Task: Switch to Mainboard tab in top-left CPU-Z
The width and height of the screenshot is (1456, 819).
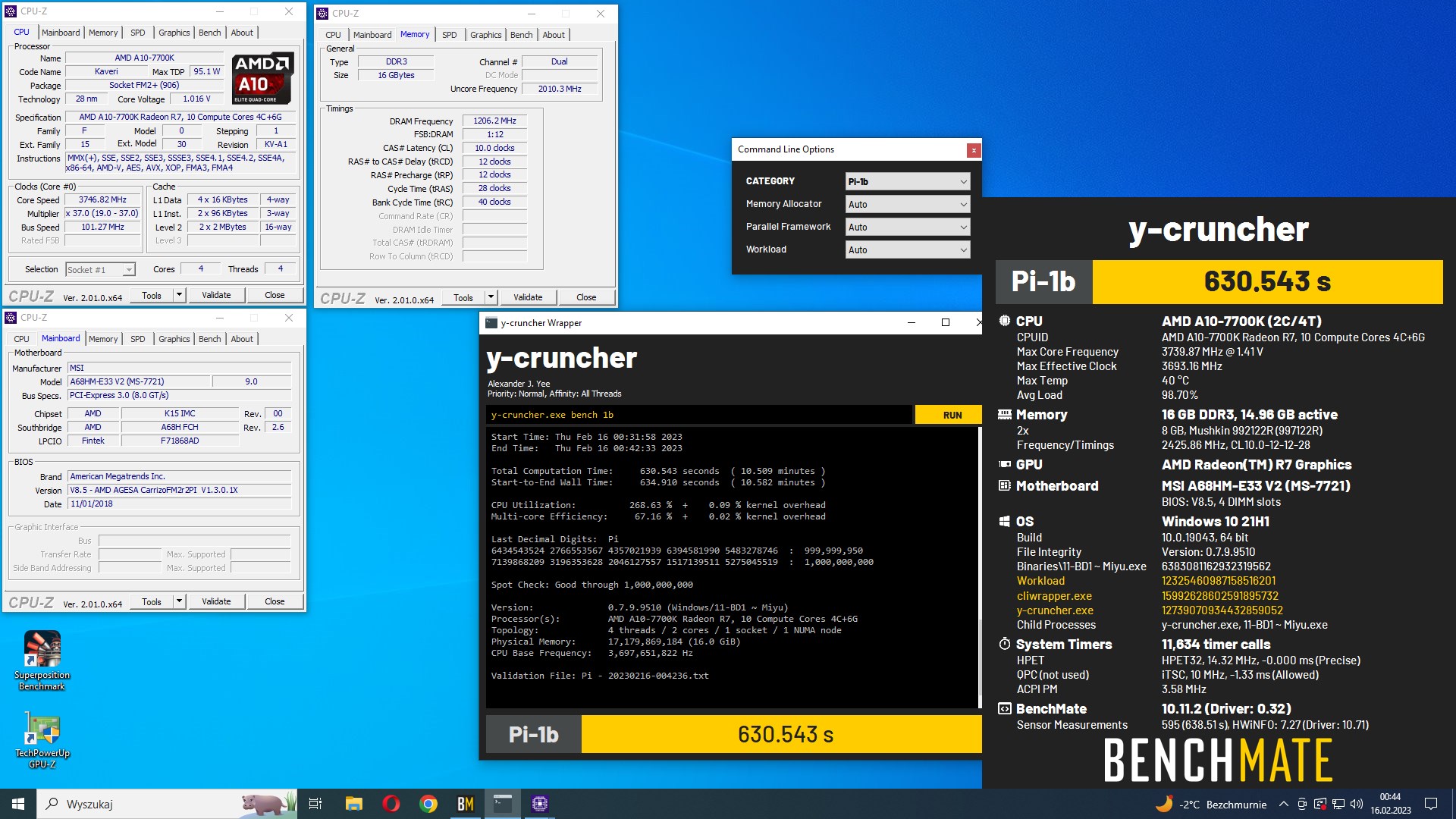Action: click(61, 33)
